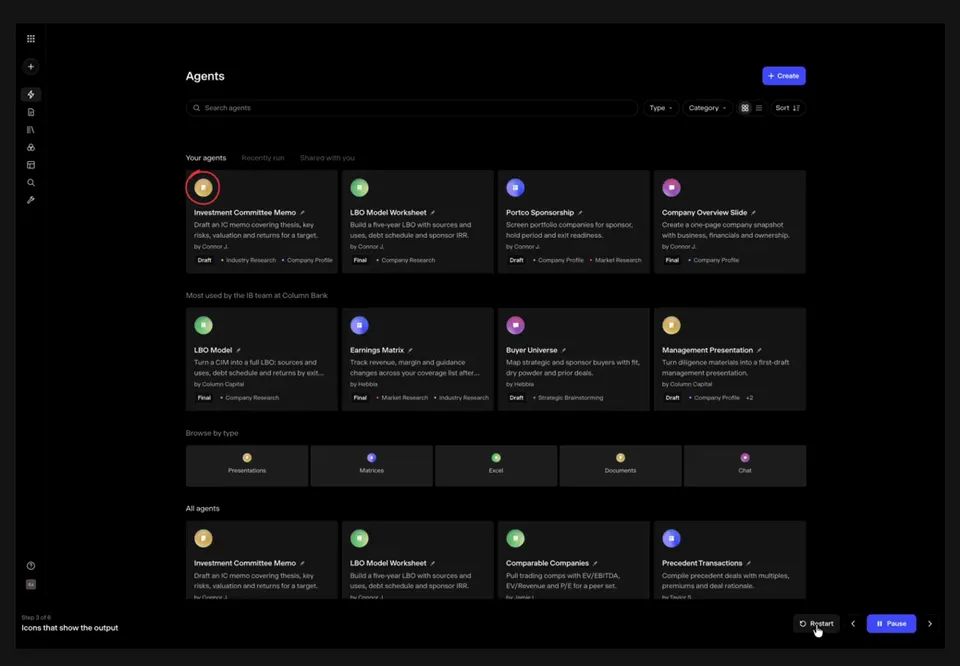Click Draft badge on Portco Sponsorship card
The height and width of the screenshot is (666, 960).
point(517,260)
